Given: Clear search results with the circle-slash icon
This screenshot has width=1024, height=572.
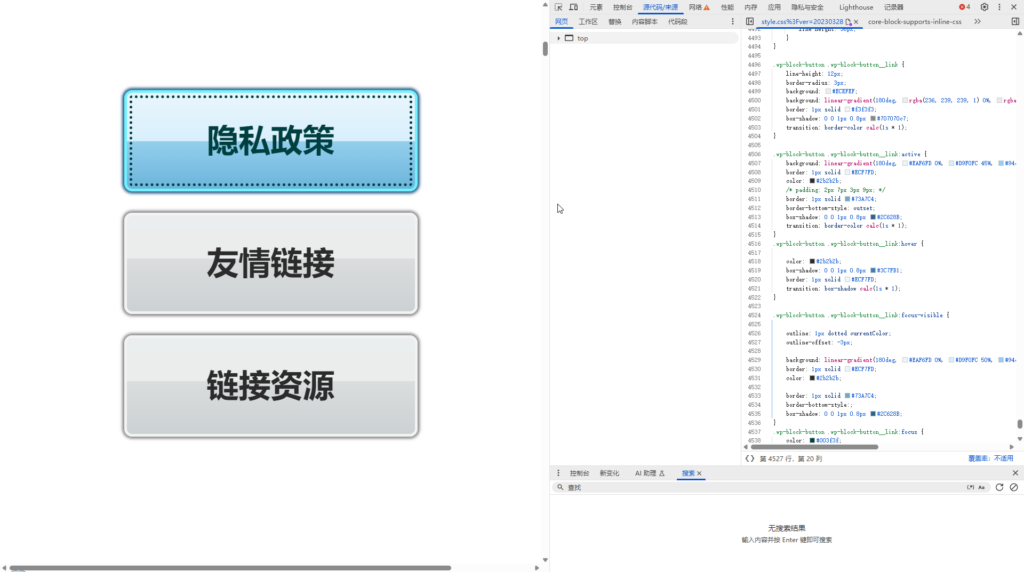Looking at the screenshot, I should [1014, 487].
